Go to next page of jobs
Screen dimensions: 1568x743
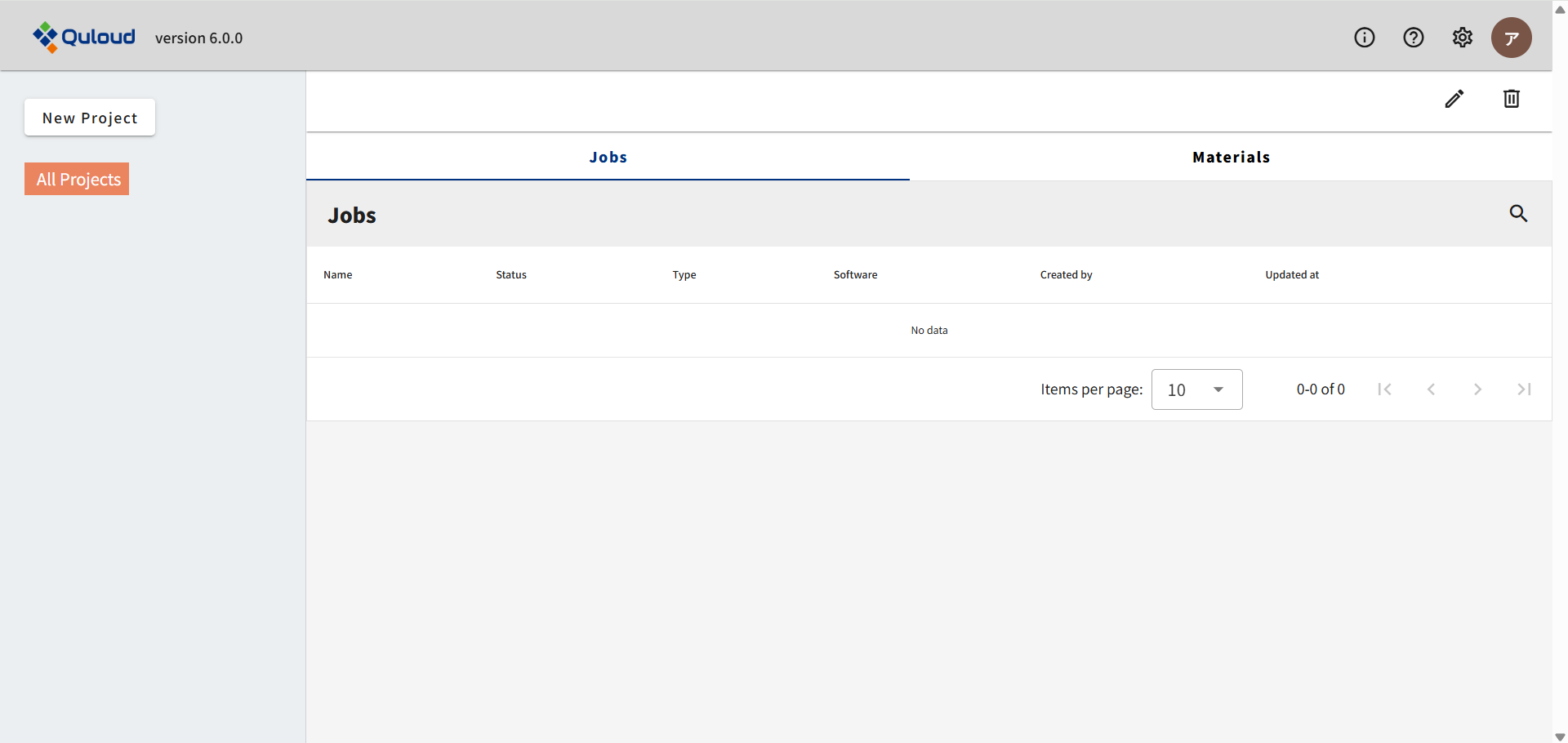(1477, 389)
